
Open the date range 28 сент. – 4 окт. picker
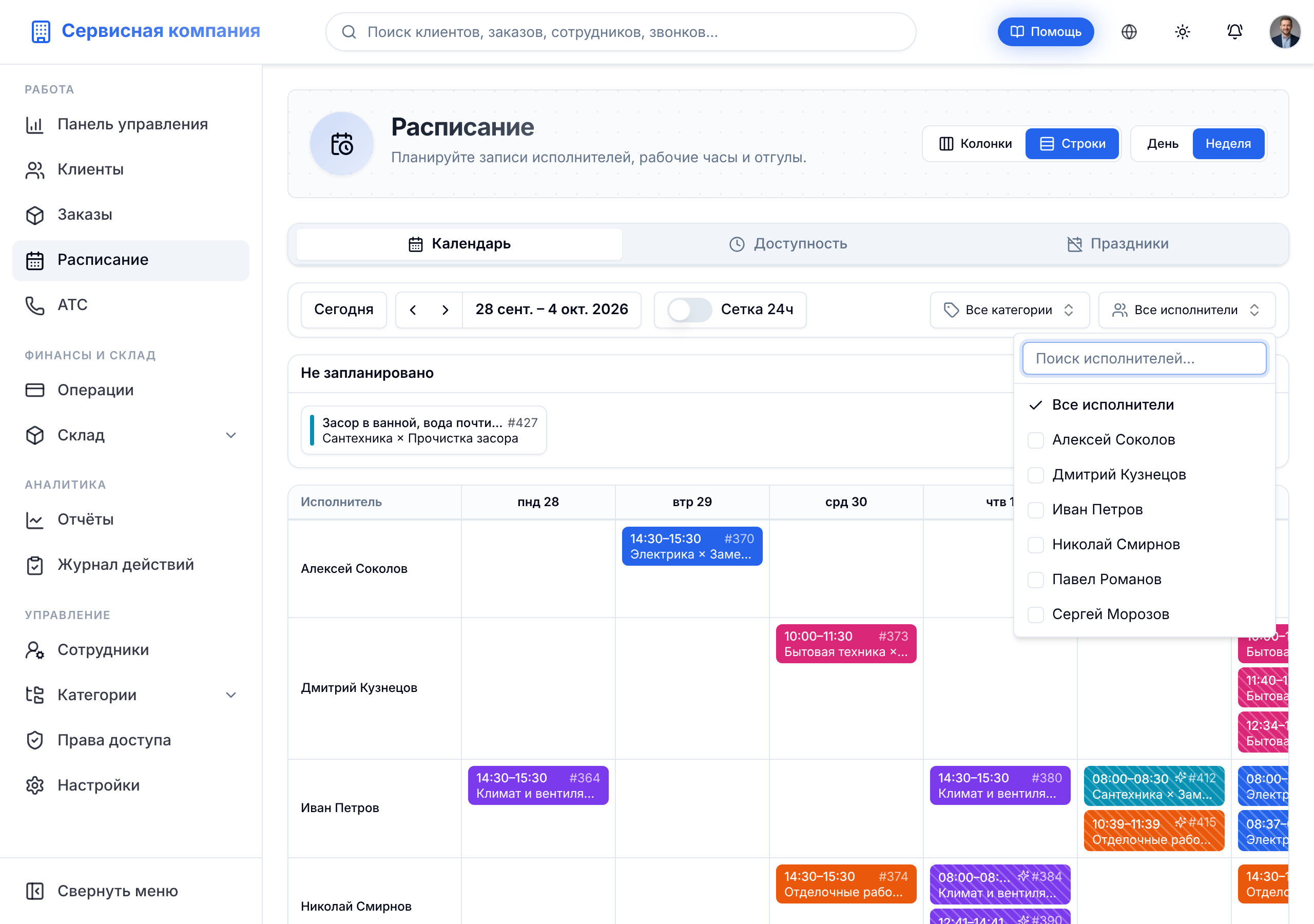552,310
